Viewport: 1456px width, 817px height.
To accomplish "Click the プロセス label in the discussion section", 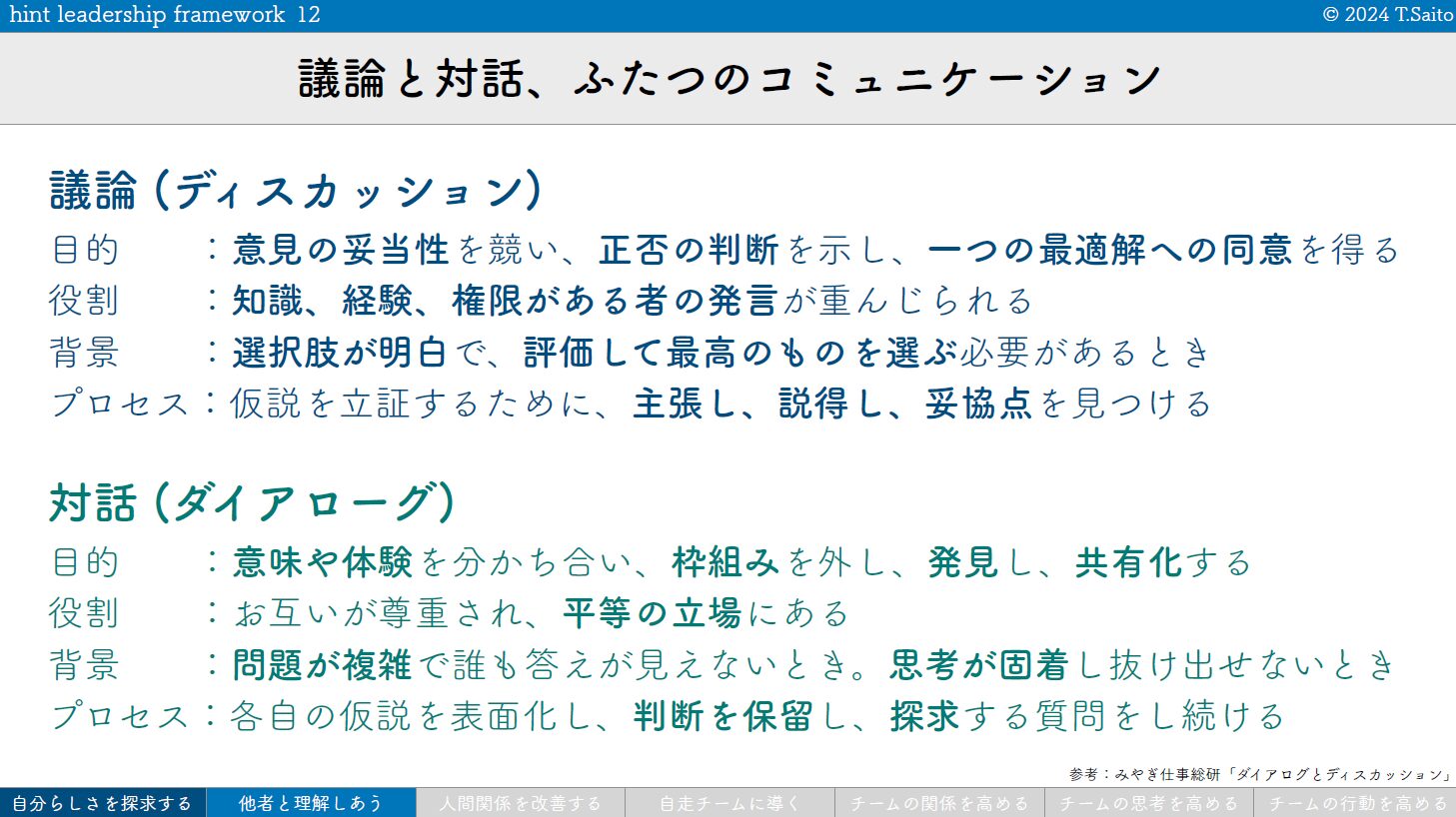I will tap(120, 404).
